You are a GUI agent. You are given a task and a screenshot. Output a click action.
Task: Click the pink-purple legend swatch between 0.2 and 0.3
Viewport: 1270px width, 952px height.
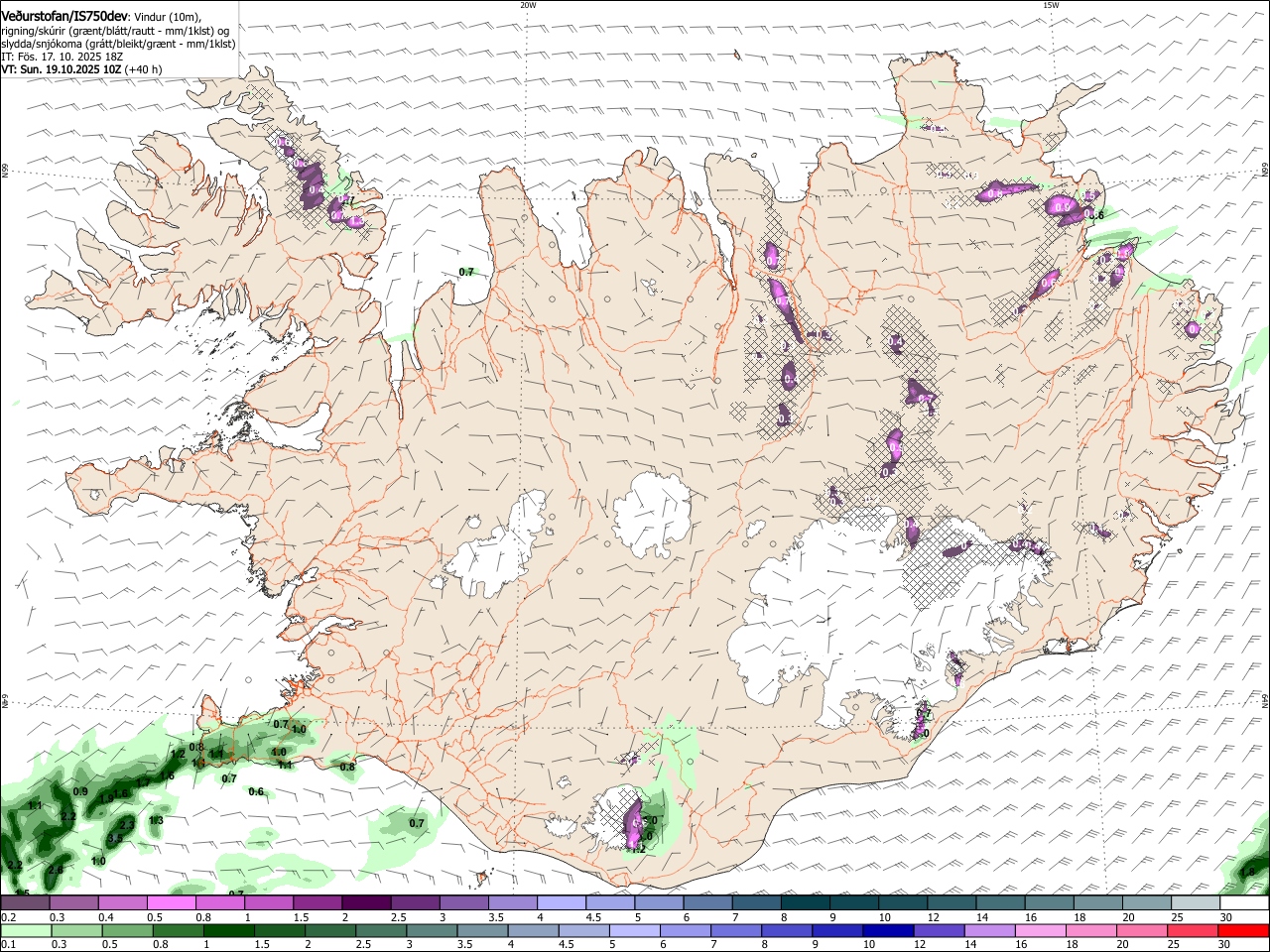[x=26, y=903]
